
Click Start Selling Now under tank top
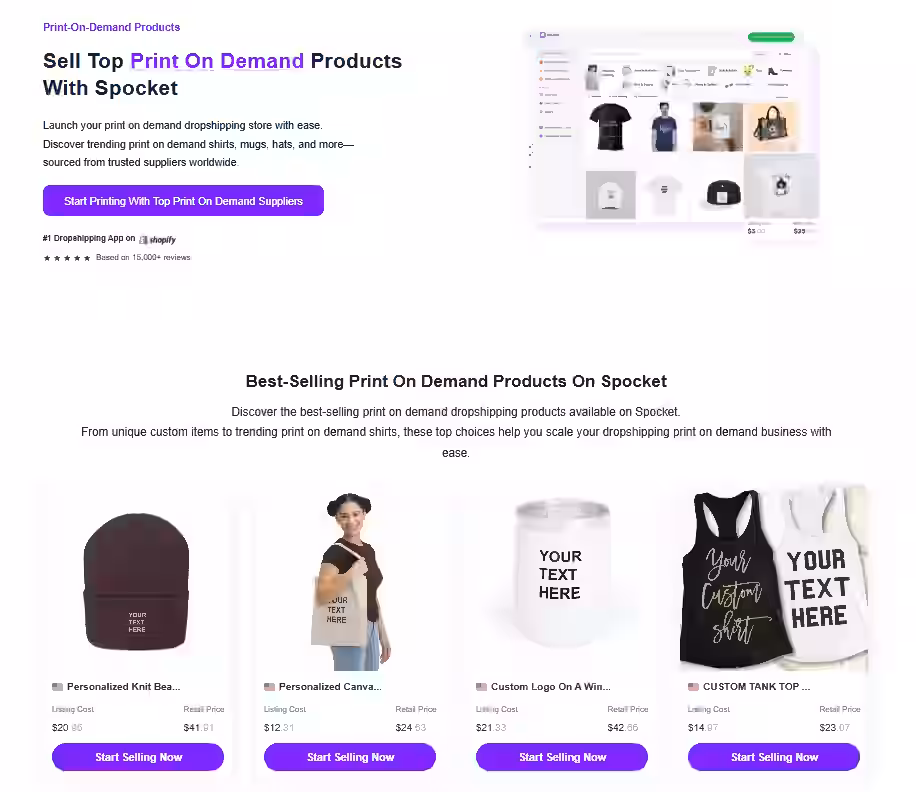pyautogui.click(x=774, y=757)
